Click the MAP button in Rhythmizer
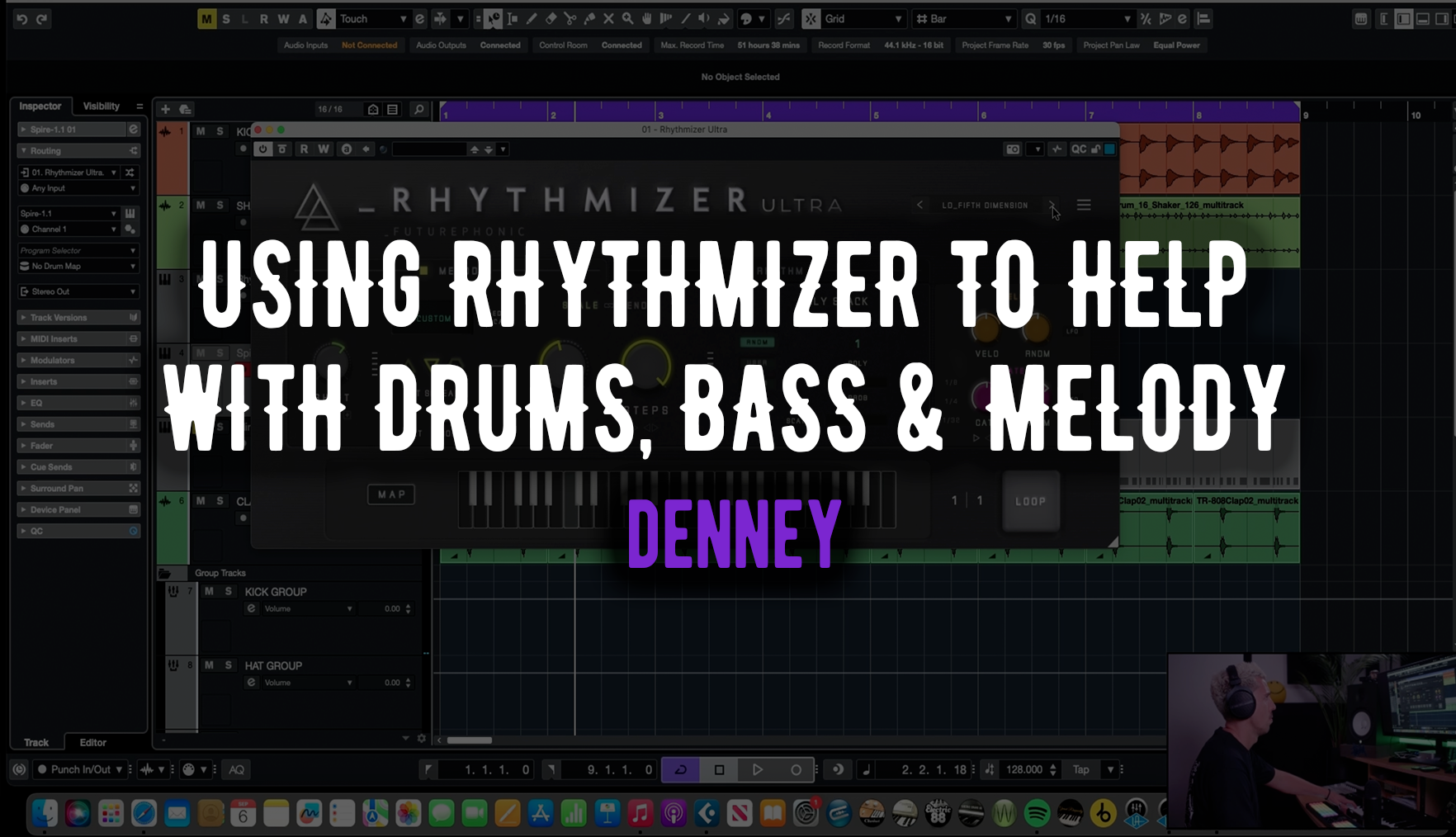Screen dimensions: 1456x837 [x=390, y=494]
